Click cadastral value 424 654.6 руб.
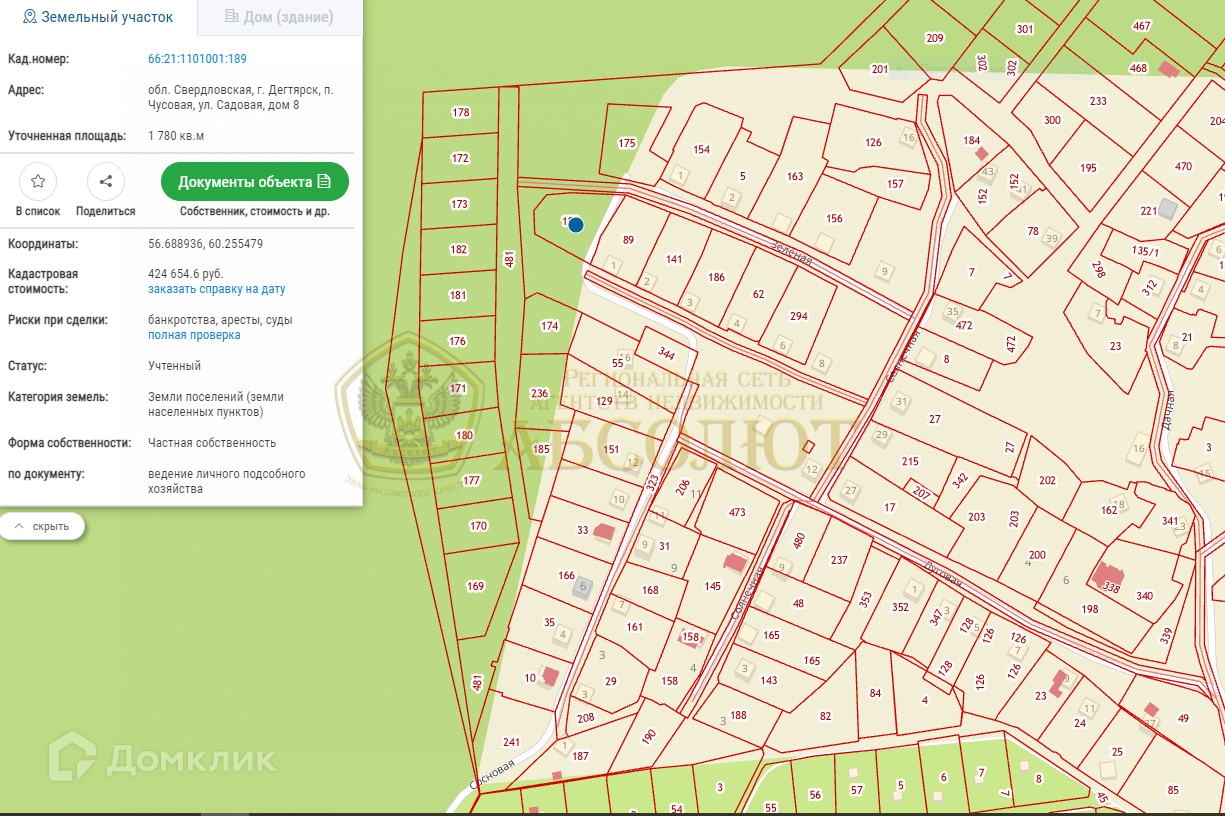The height and width of the screenshot is (816, 1225). pos(186,273)
